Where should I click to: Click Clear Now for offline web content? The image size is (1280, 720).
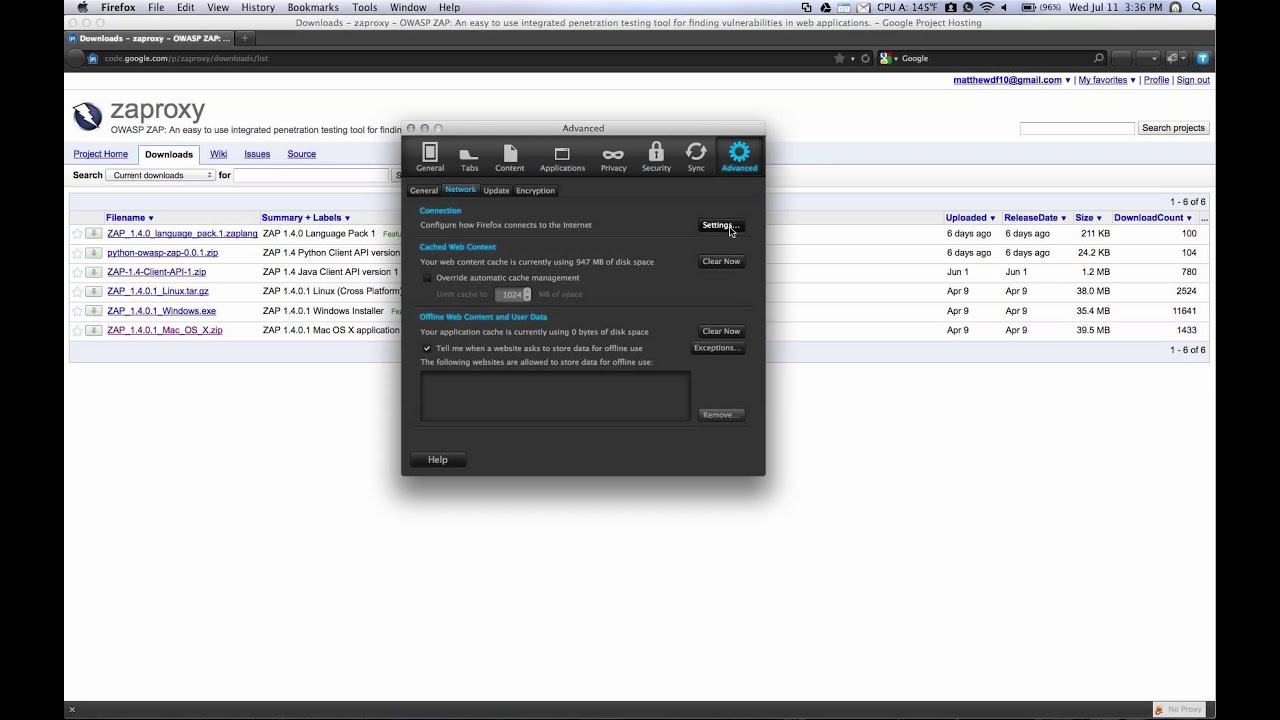click(x=721, y=332)
